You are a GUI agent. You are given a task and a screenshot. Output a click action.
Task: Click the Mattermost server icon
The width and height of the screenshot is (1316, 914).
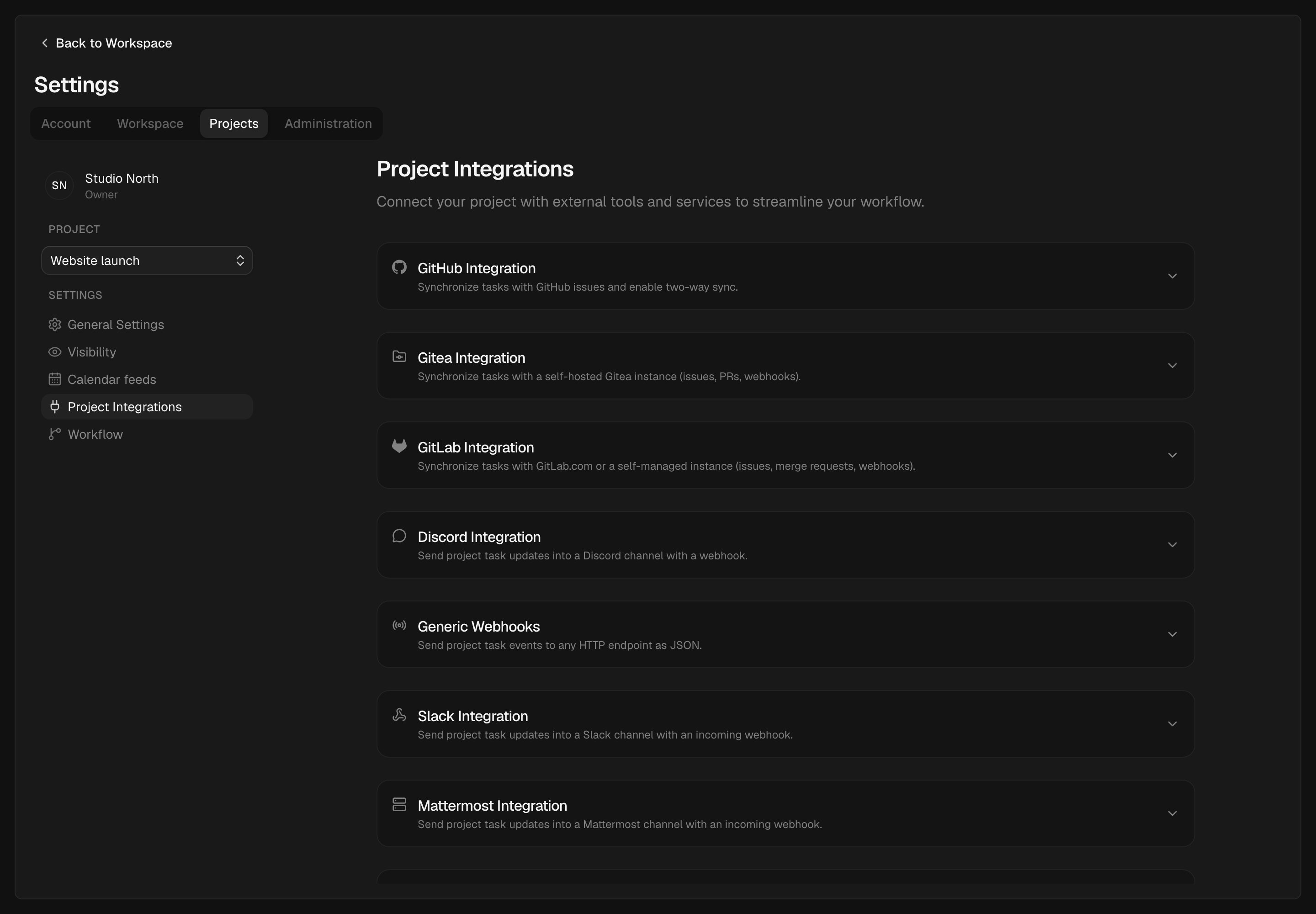tap(399, 805)
